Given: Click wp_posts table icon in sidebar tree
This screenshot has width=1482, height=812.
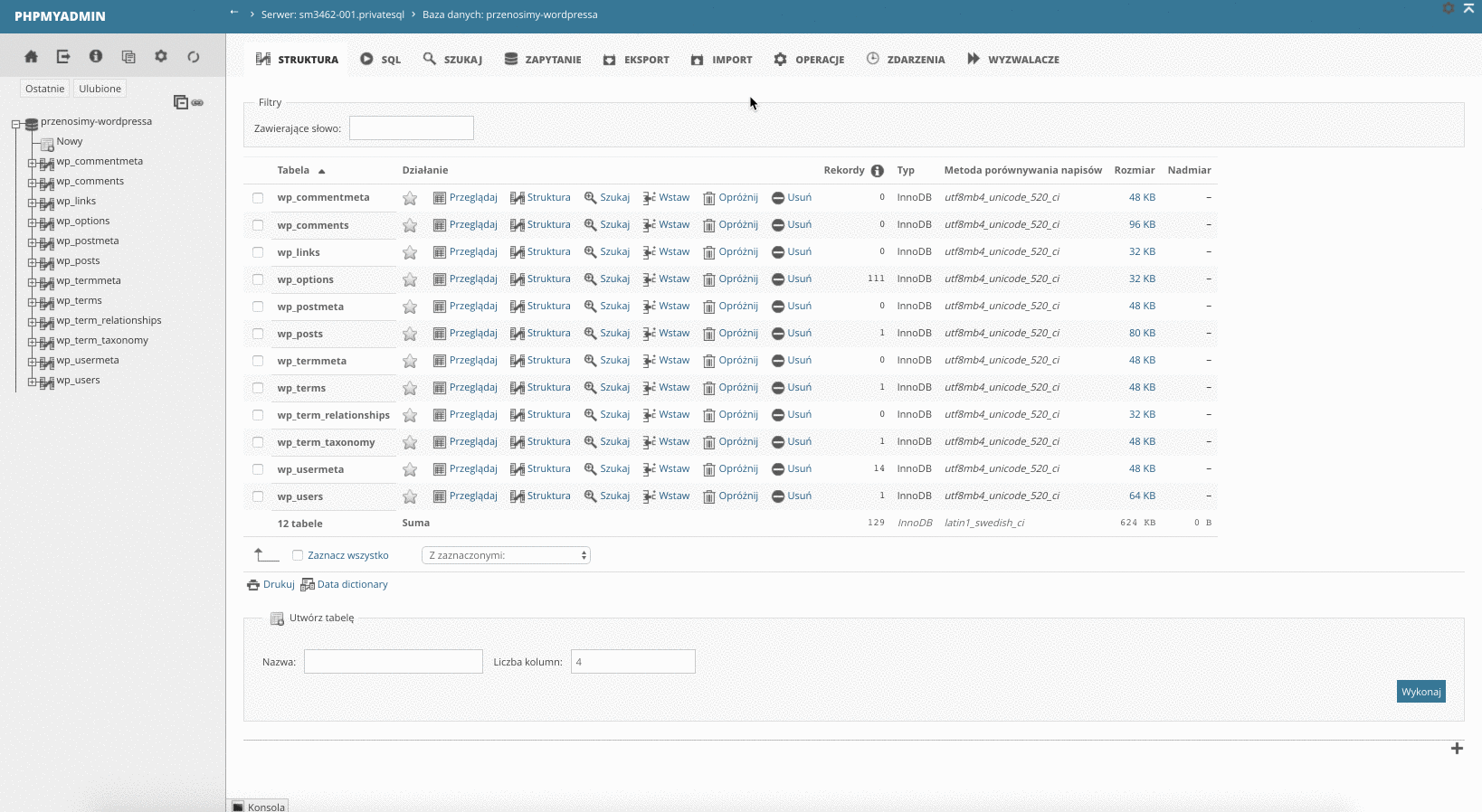Looking at the screenshot, I should (47, 262).
